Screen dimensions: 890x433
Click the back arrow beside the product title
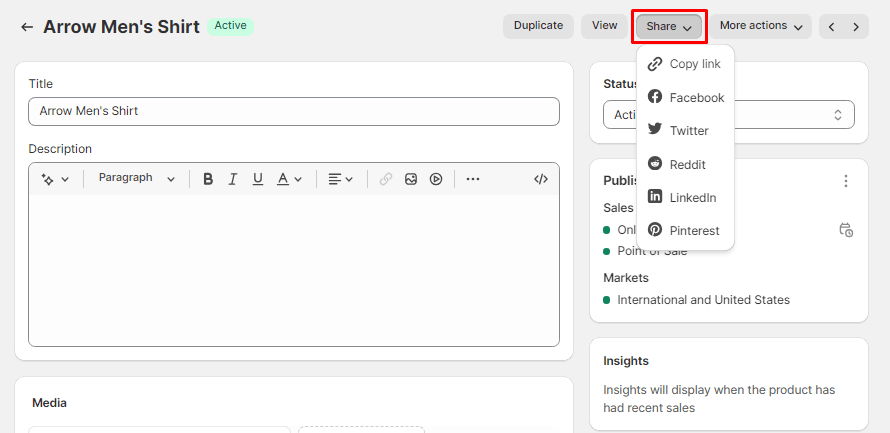point(27,27)
